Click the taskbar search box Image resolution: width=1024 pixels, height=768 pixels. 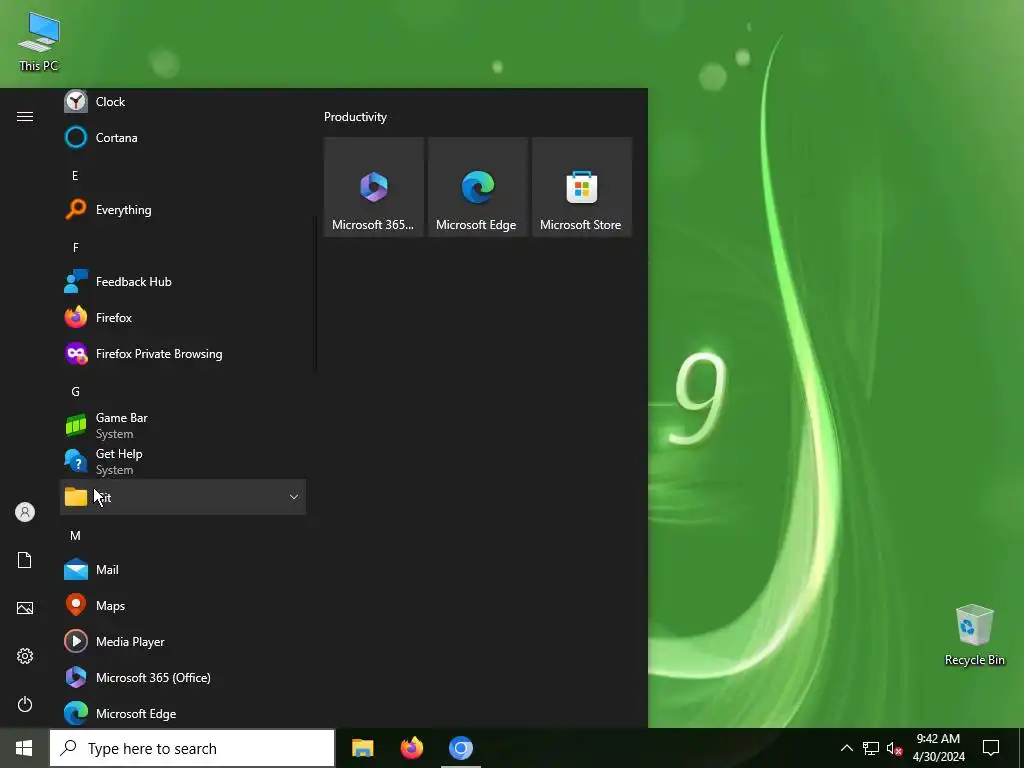pos(192,748)
